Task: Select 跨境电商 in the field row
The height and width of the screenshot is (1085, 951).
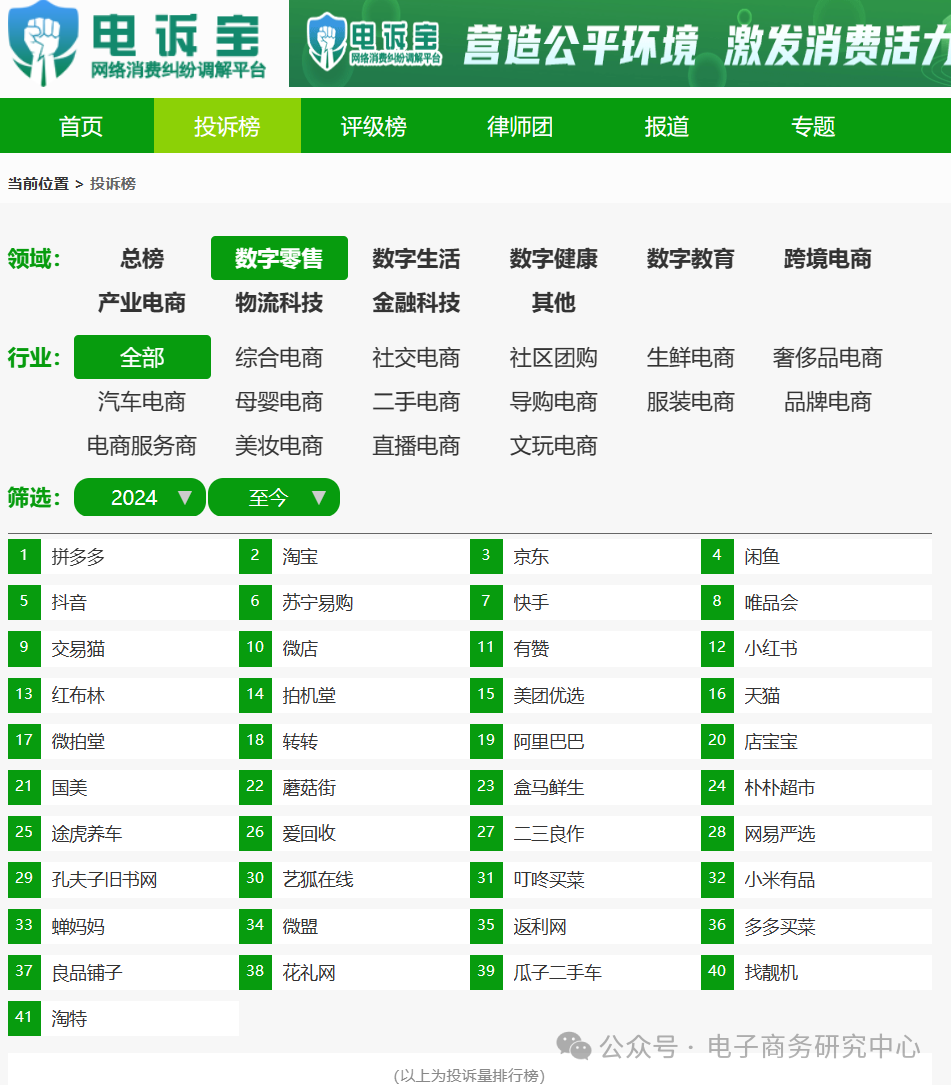Action: click(827, 258)
